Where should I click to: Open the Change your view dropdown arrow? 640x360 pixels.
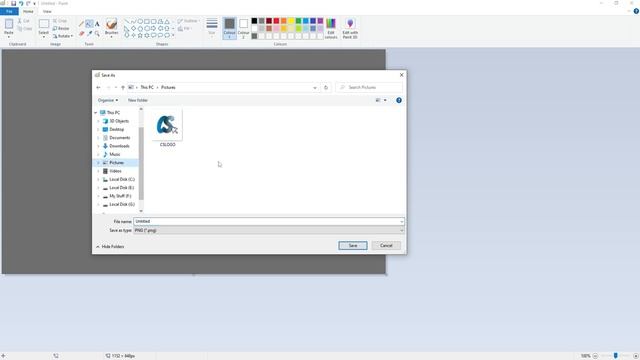[x=385, y=100]
